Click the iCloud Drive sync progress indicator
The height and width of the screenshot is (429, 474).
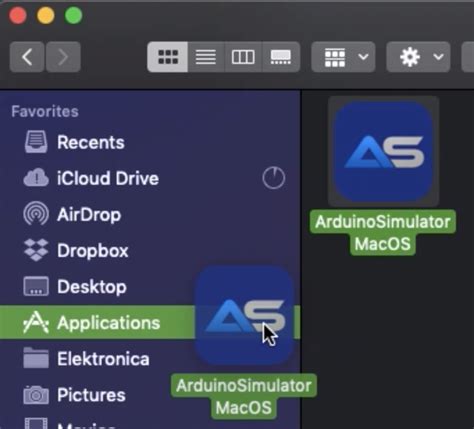(274, 178)
